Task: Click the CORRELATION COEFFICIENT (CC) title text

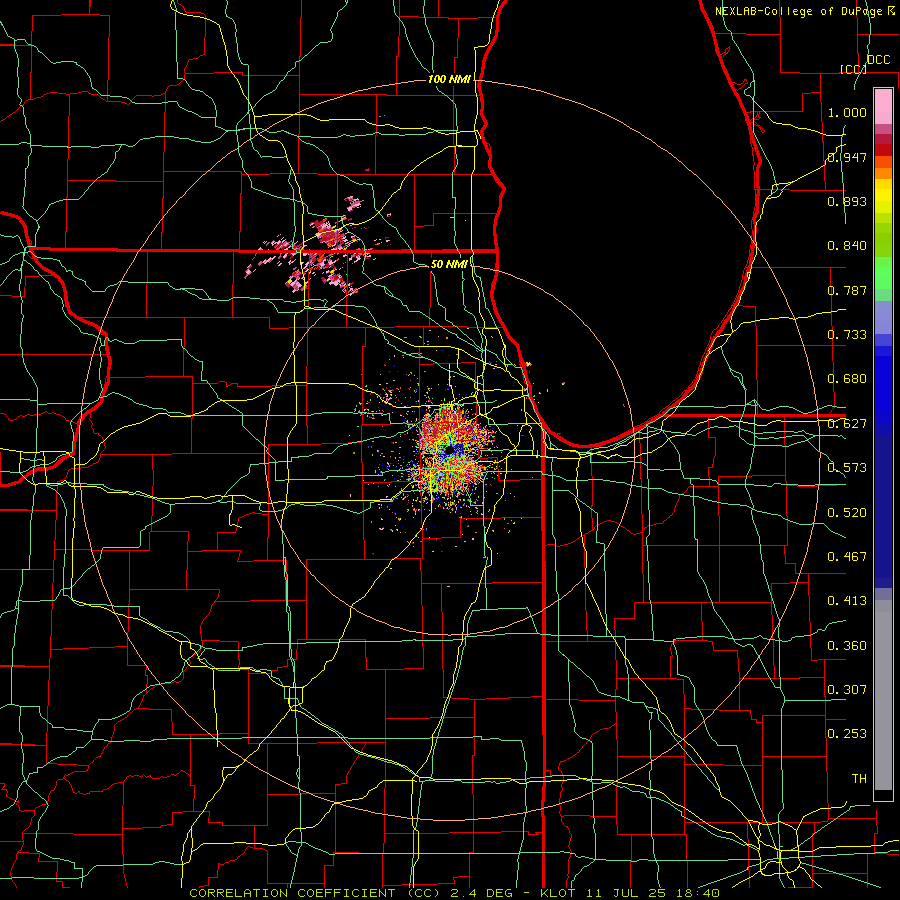Action: coord(315,893)
